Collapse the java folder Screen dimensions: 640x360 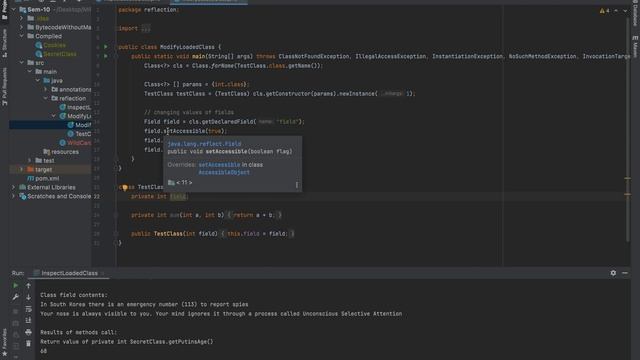coord(38,80)
